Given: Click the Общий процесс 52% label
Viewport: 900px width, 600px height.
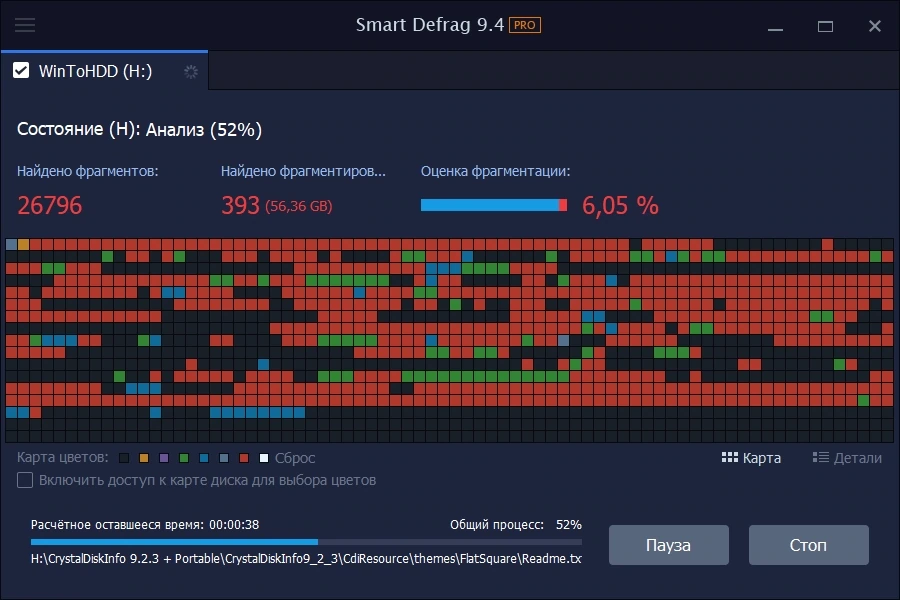Looking at the screenshot, I should [515, 525].
